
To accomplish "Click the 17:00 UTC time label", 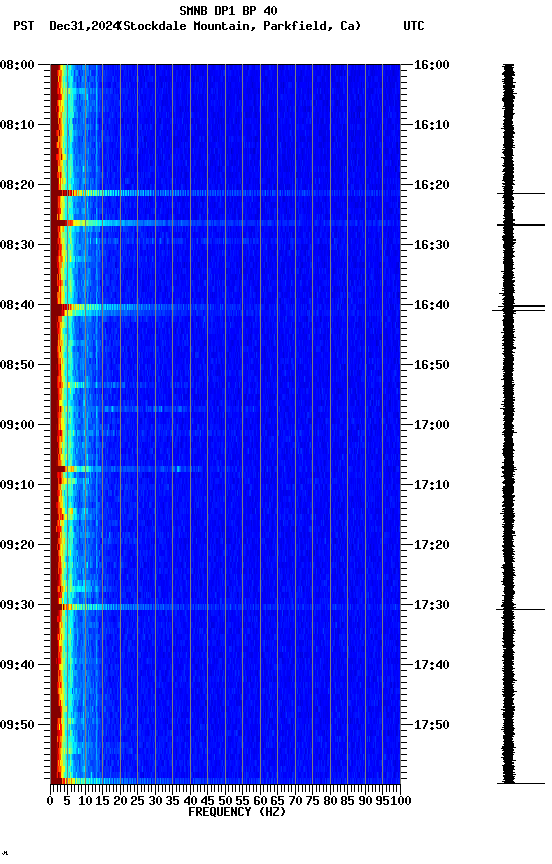I will coord(431,425).
